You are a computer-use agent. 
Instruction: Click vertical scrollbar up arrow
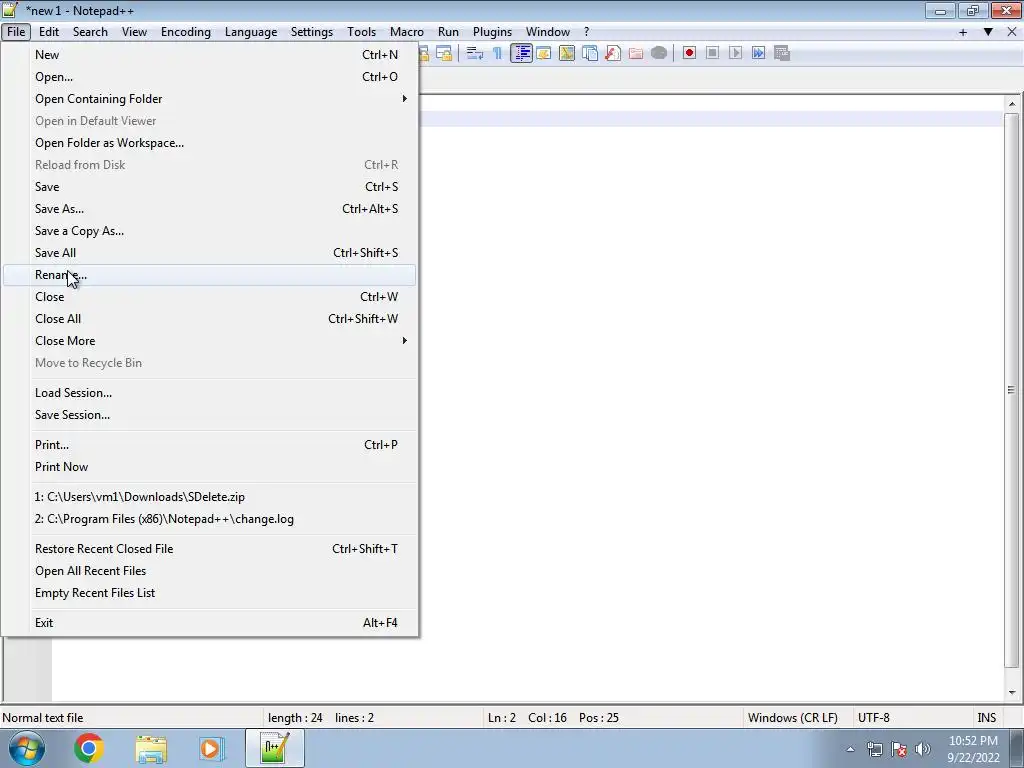tap(1012, 104)
